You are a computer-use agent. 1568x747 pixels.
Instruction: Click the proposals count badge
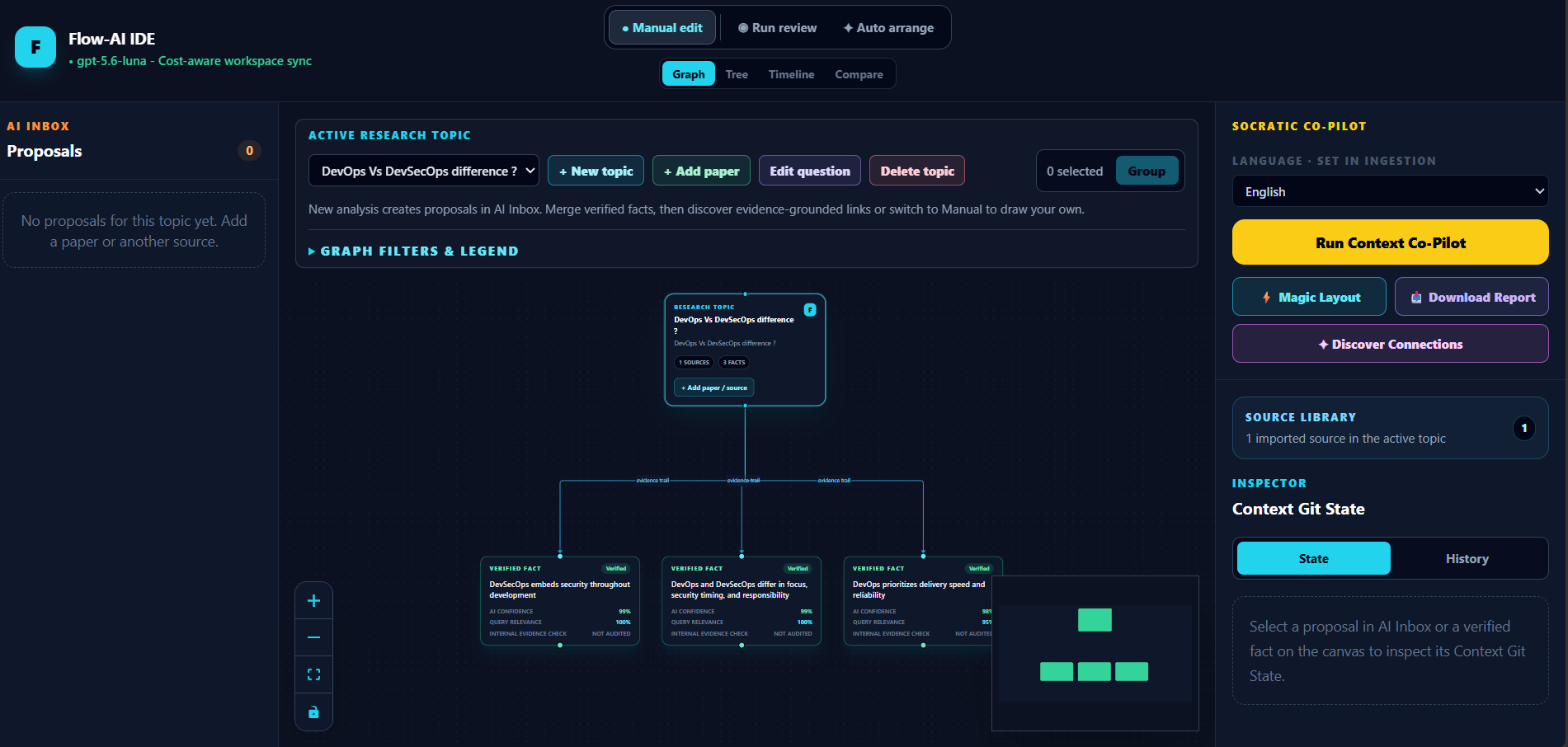click(x=249, y=150)
